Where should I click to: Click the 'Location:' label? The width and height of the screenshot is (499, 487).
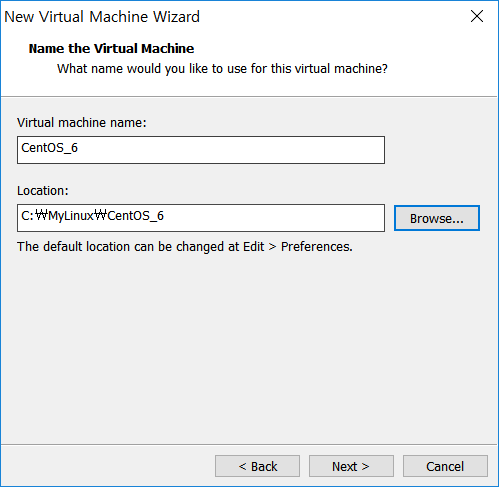click(43, 191)
